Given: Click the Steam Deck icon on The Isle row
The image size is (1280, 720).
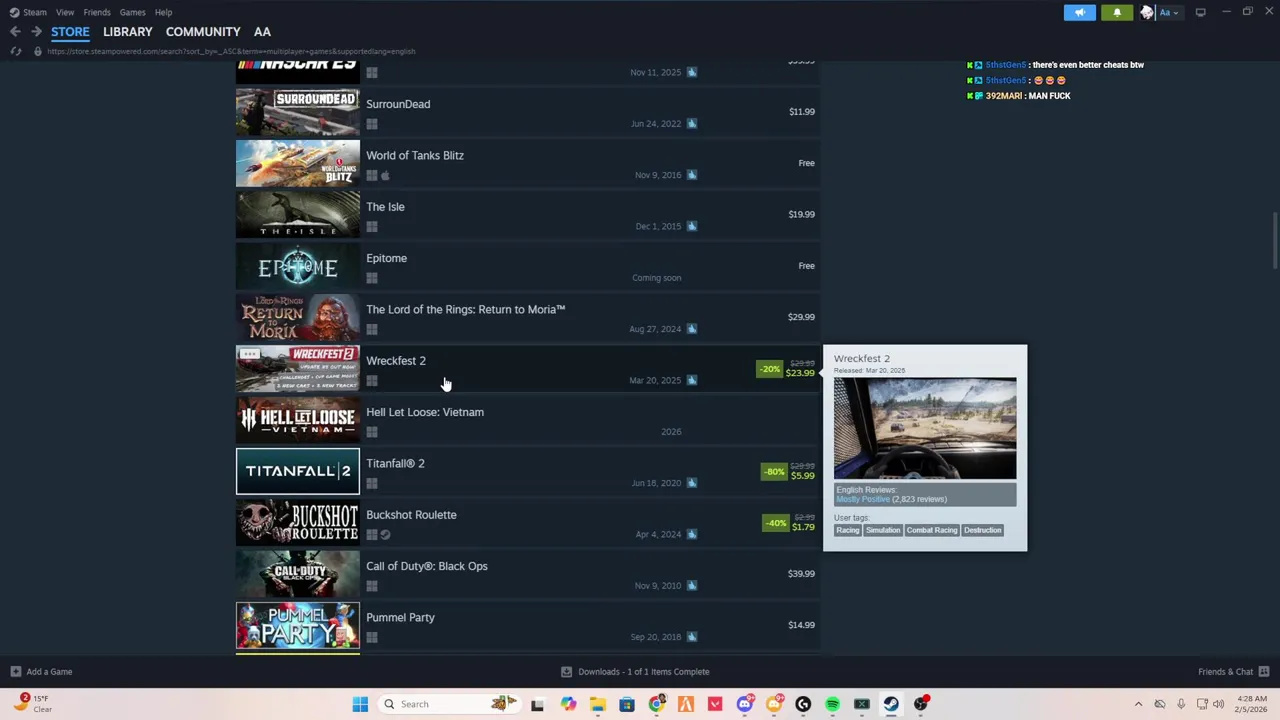Looking at the screenshot, I should 691,226.
